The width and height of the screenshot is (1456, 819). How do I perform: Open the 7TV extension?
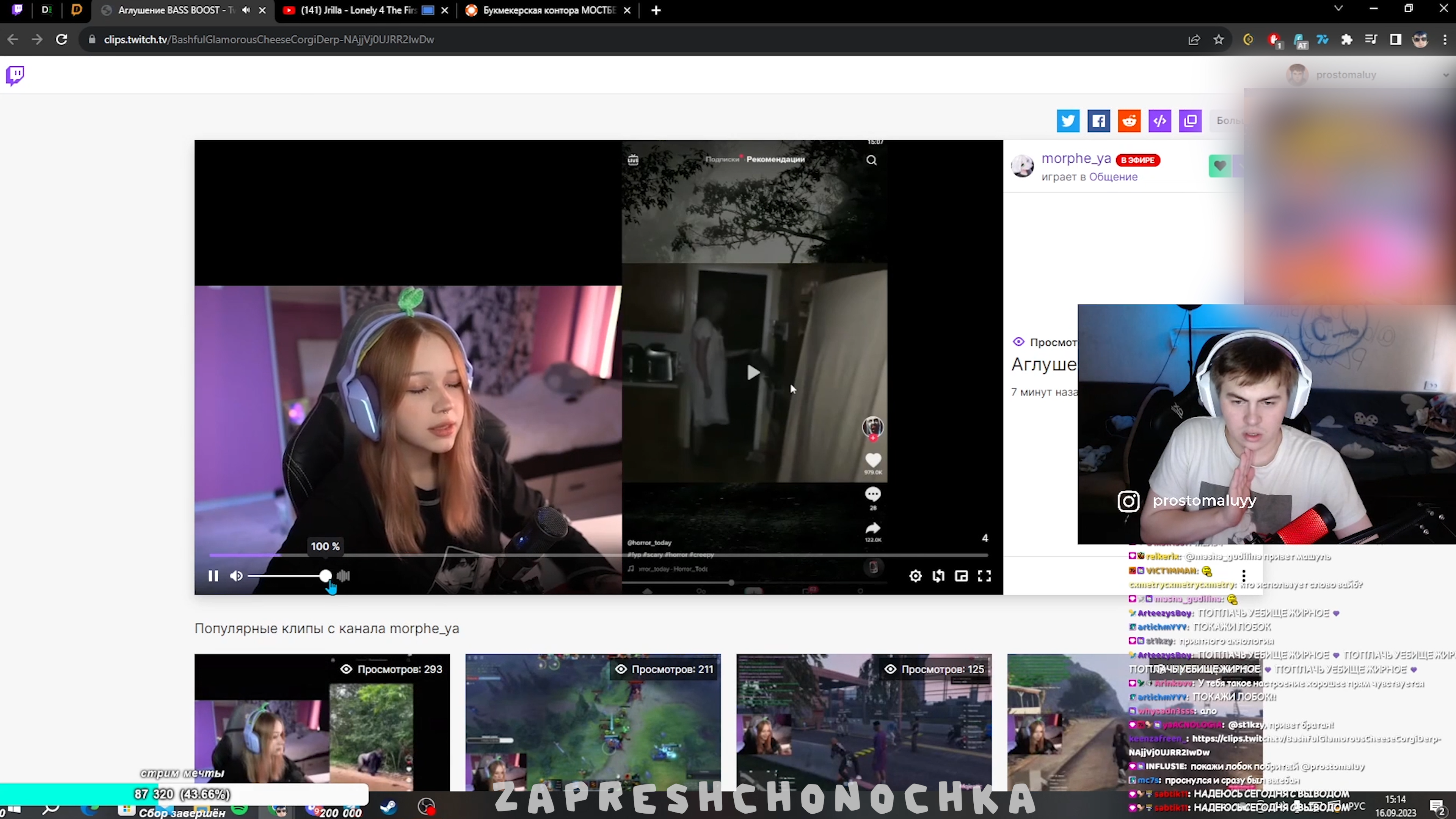pyautogui.click(x=1323, y=39)
